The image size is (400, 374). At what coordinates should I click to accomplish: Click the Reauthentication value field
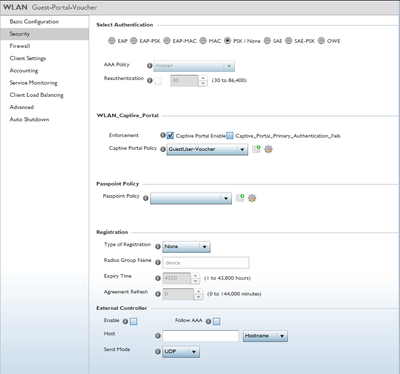click(x=185, y=81)
